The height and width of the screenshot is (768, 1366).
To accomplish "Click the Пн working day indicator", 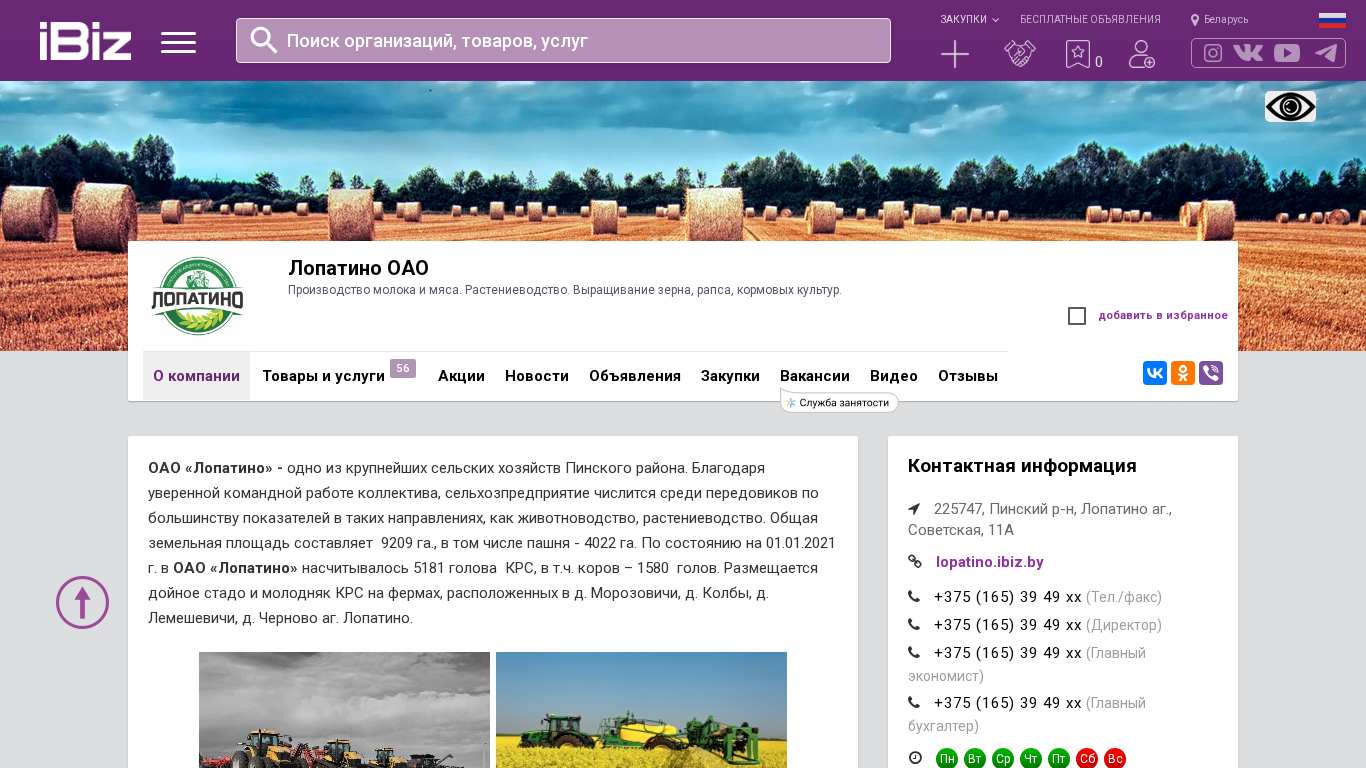I will [x=947, y=759].
